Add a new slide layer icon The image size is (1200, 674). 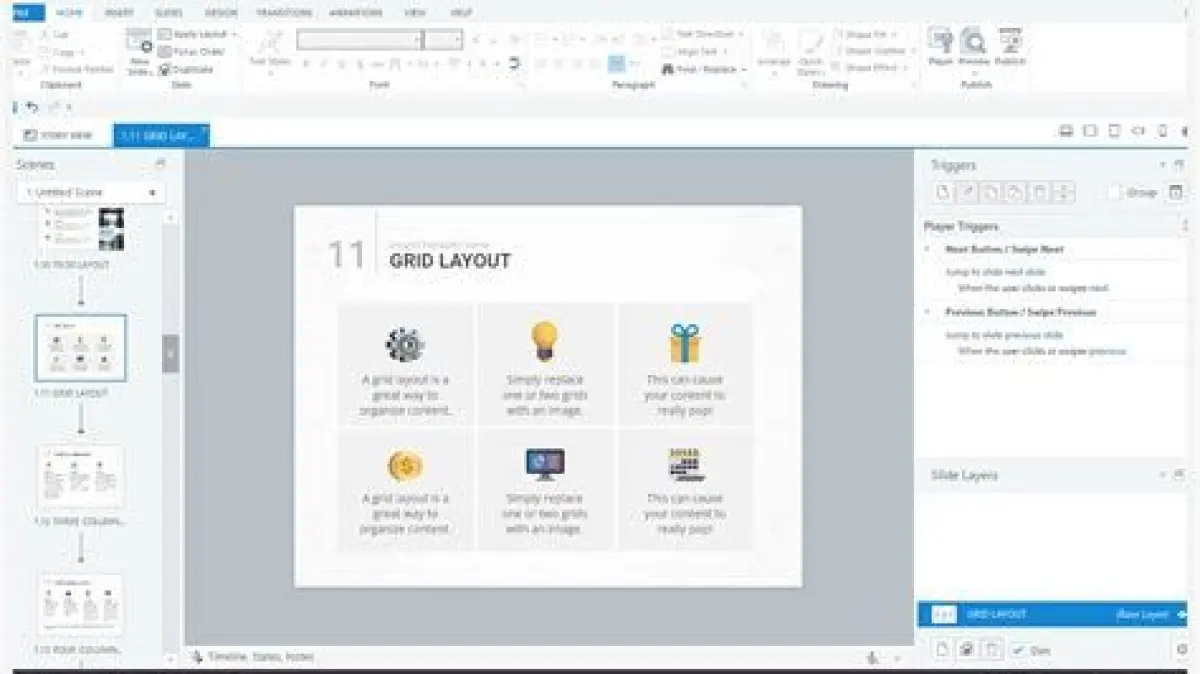coord(942,650)
